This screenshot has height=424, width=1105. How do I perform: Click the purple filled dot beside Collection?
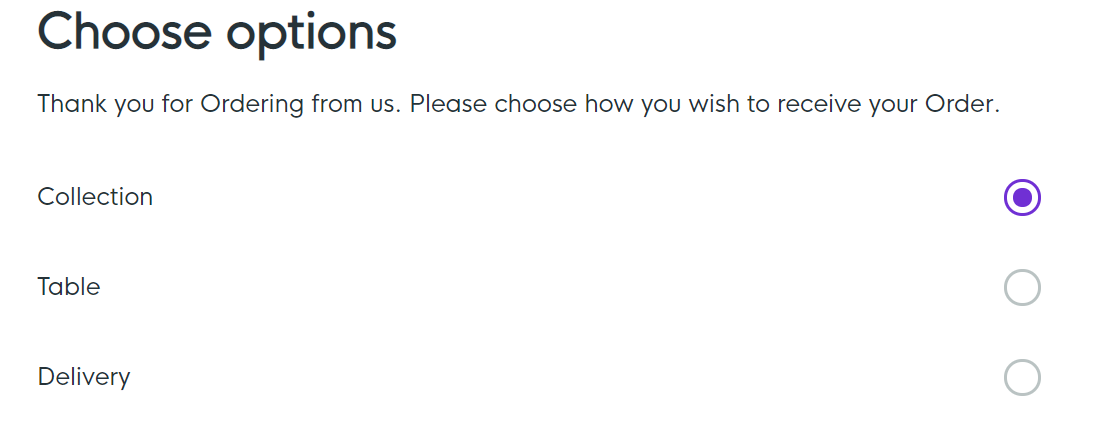point(1022,198)
